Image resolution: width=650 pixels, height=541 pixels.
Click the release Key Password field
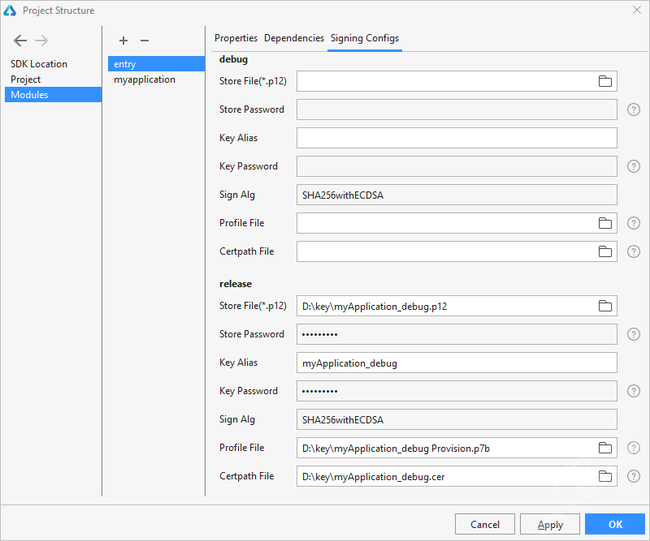pos(456,391)
